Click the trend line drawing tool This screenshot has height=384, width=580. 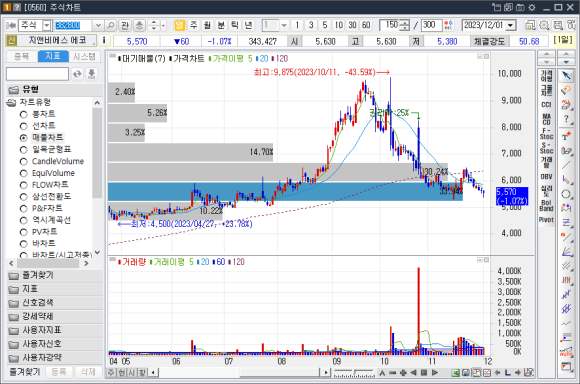[x=566, y=165]
